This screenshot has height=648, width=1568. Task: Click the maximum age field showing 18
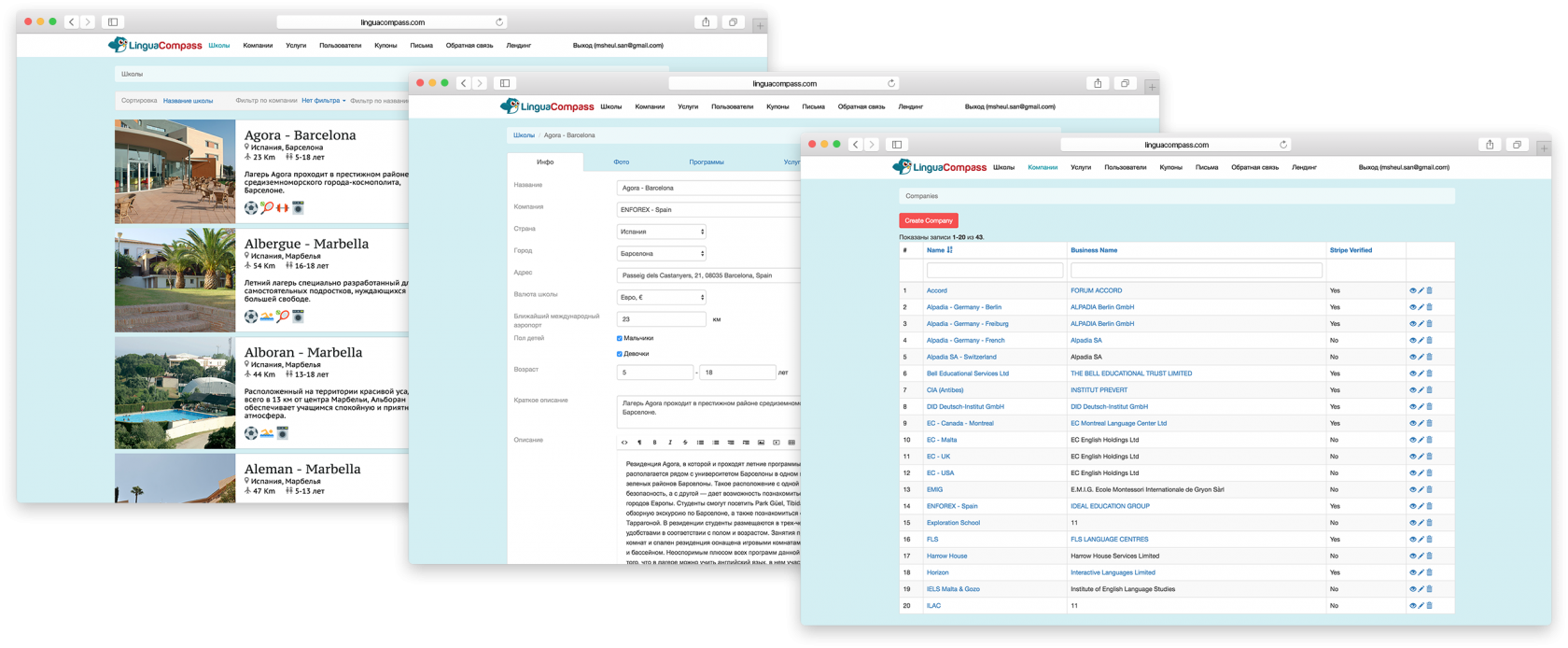click(x=737, y=373)
